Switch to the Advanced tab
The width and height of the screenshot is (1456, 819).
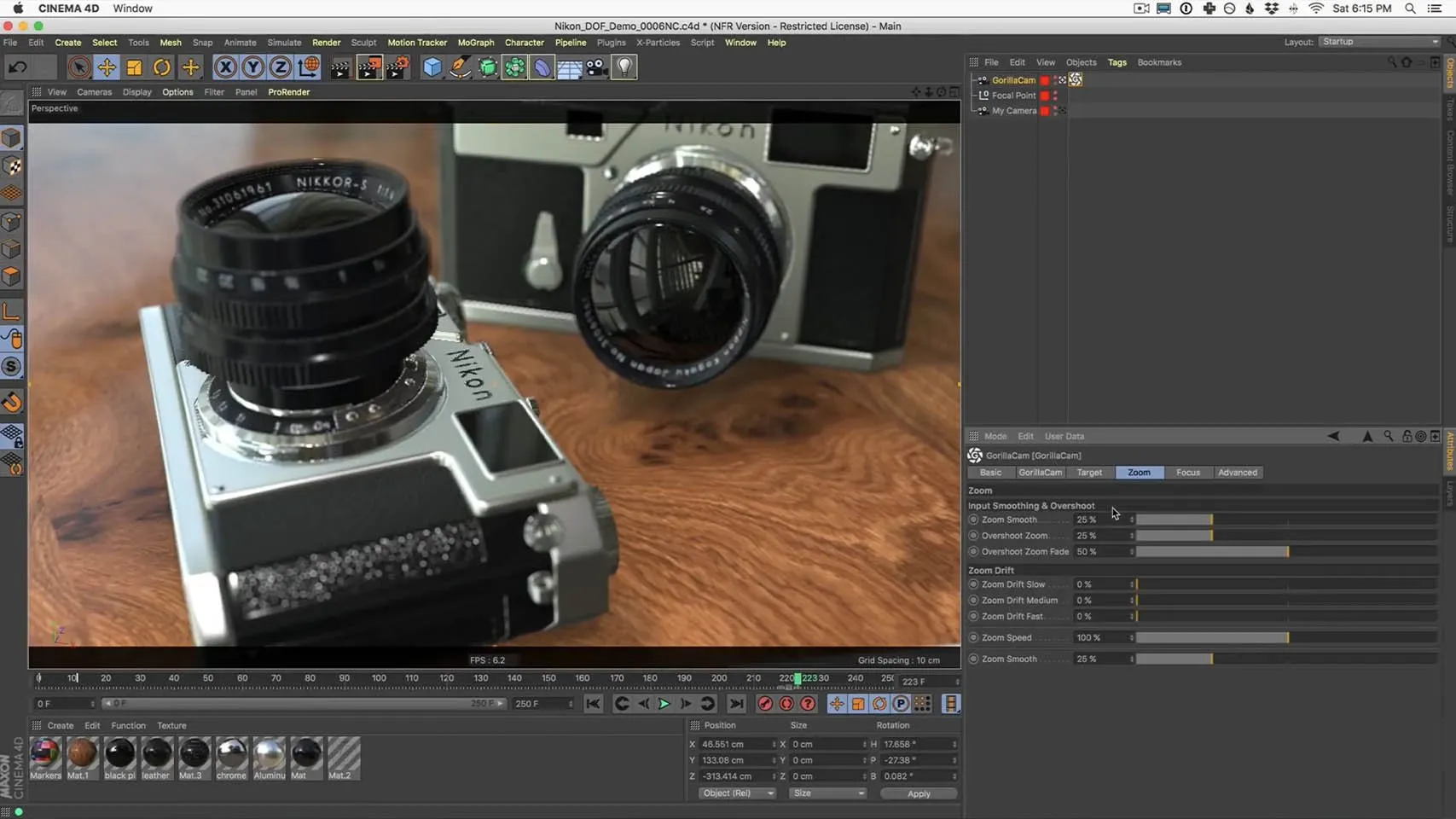tap(1237, 473)
